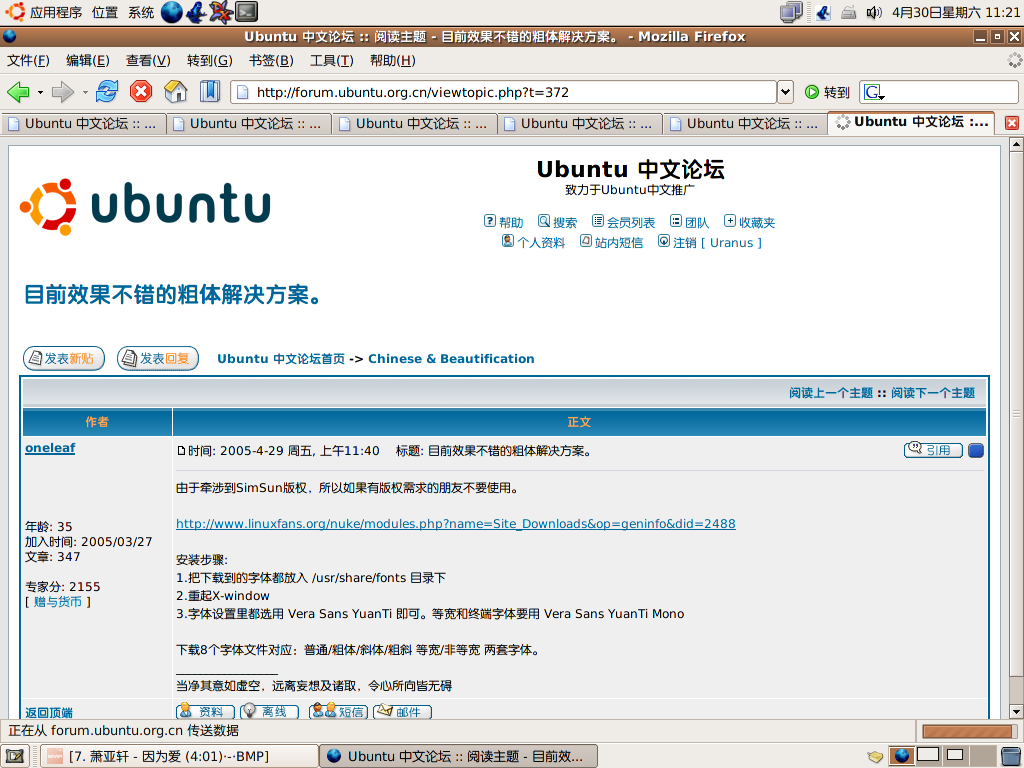Open the oneleaf author profile link

coord(50,448)
